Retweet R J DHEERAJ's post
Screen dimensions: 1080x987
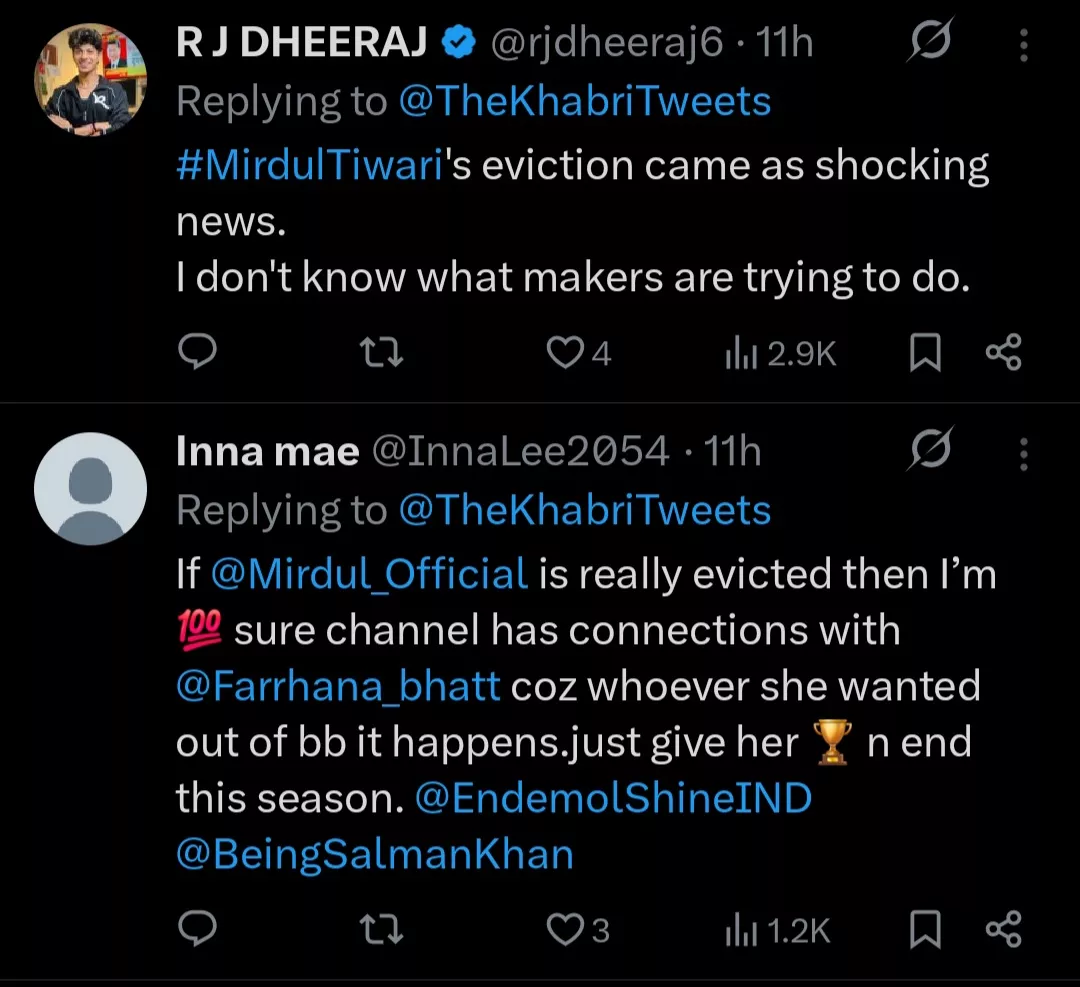[x=380, y=352]
